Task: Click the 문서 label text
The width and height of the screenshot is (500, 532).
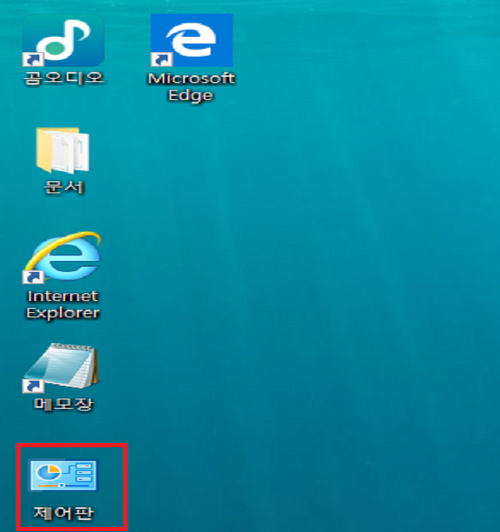Action: [x=63, y=187]
